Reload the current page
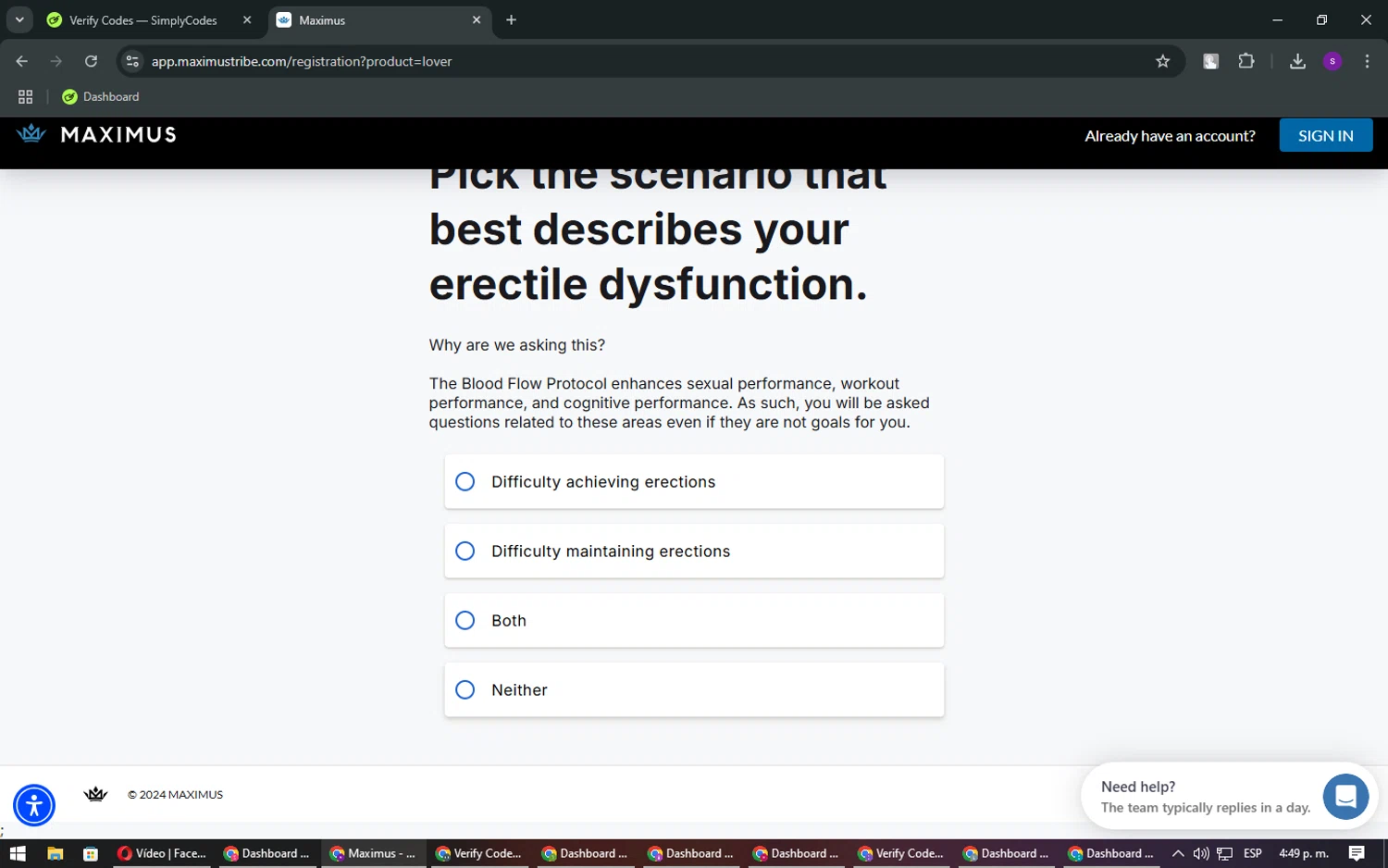Image resolution: width=1388 pixels, height=868 pixels. click(91, 61)
